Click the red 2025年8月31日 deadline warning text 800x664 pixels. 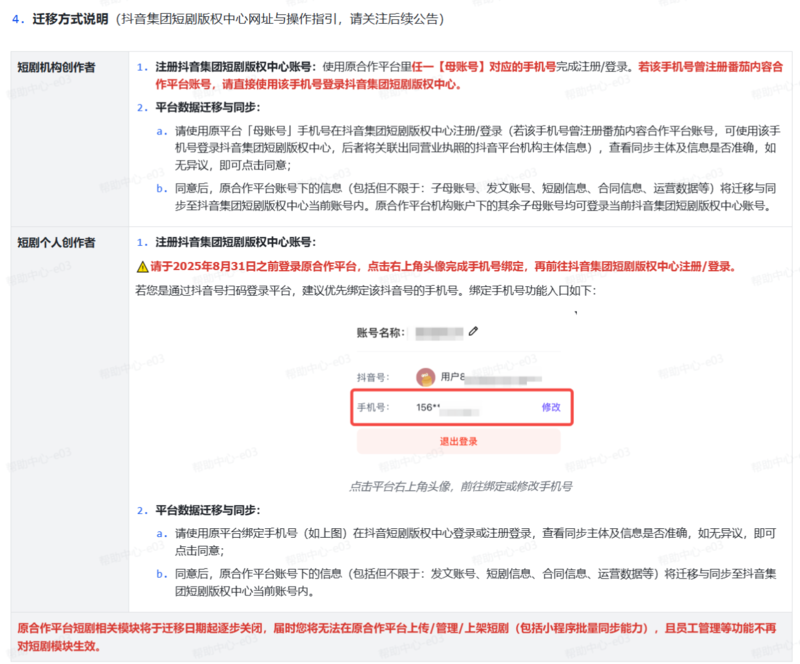click(x=442, y=267)
